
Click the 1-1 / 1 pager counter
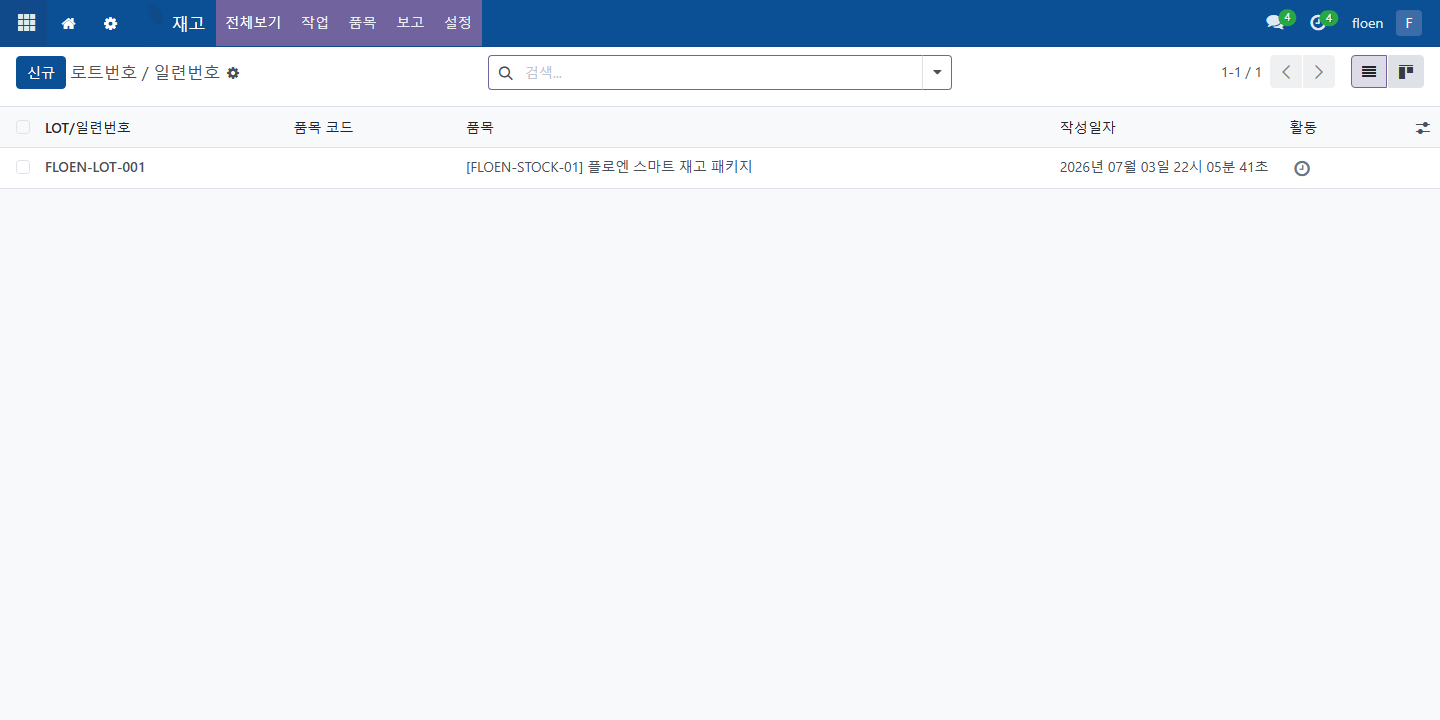pos(1241,73)
